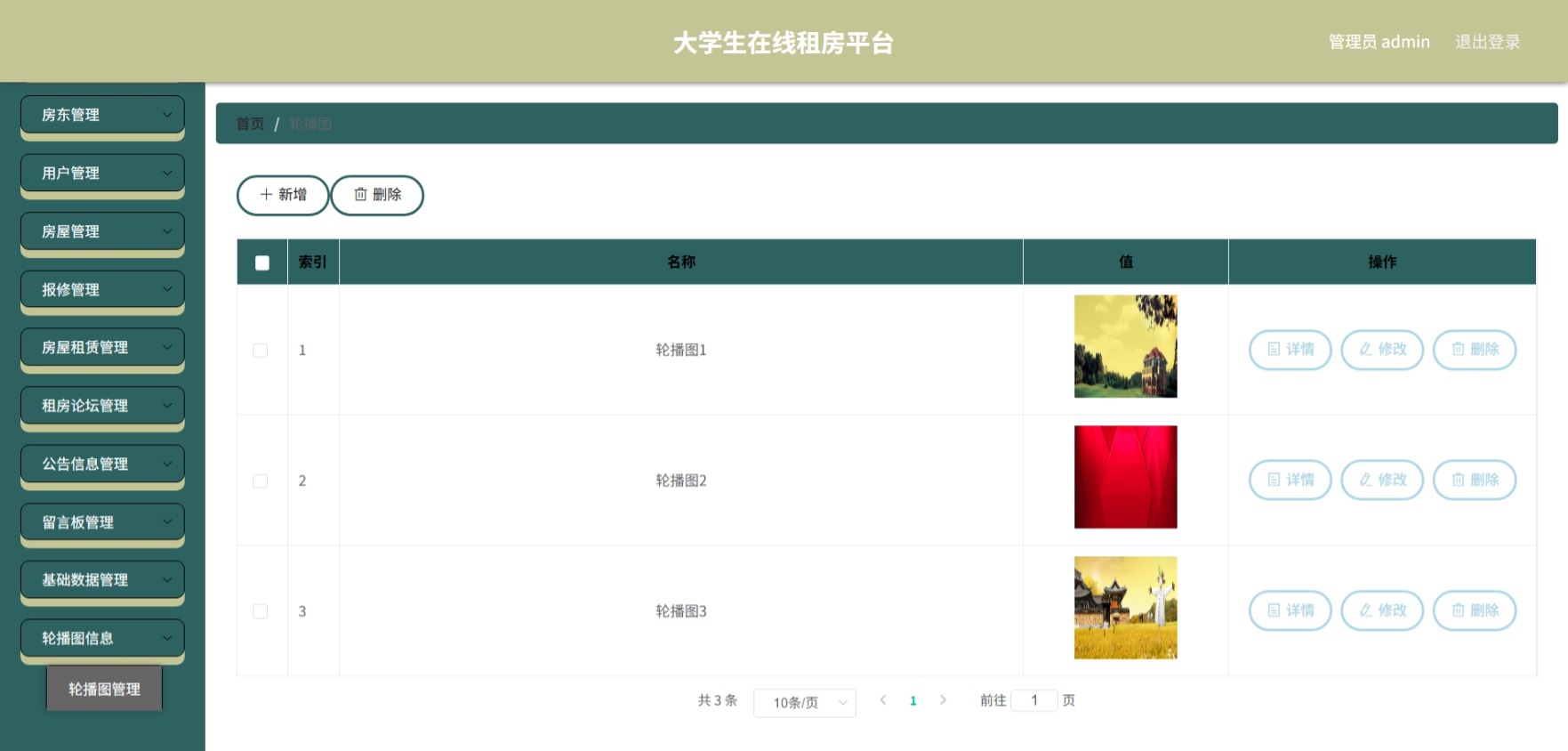Click 管理员 admin in the header

click(x=1379, y=42)
